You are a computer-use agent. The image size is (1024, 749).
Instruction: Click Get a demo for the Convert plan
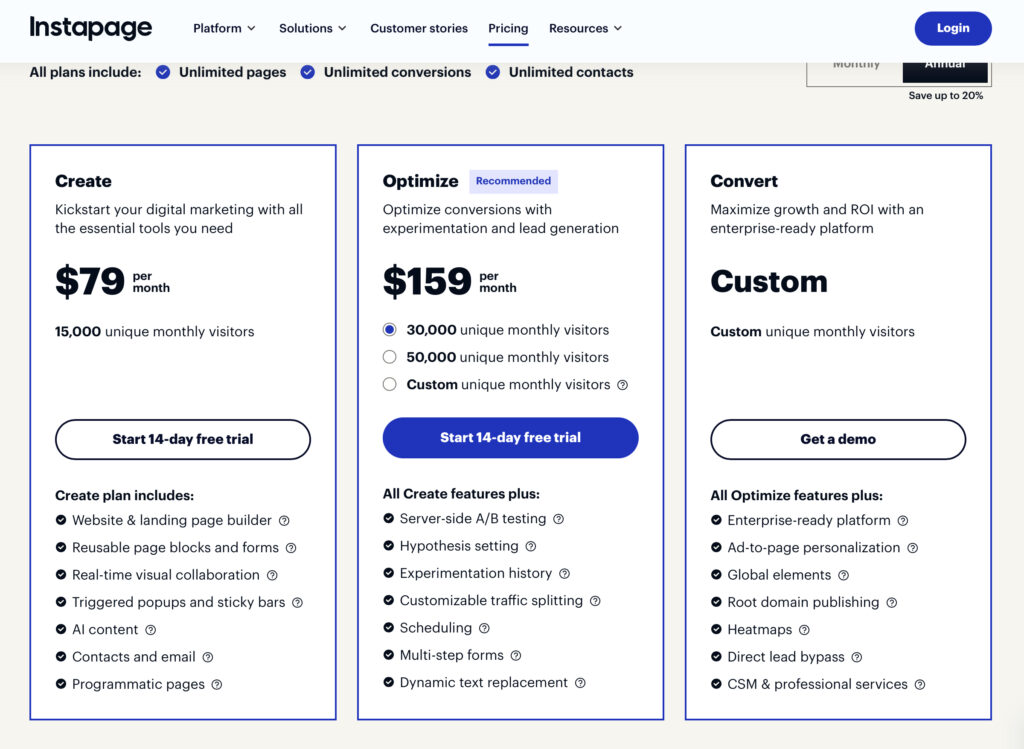pos(837,439)
